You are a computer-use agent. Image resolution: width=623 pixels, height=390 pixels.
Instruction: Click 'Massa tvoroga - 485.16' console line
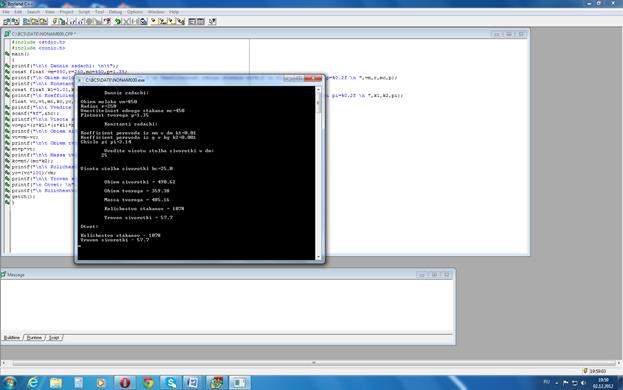(x=137, y=200)
